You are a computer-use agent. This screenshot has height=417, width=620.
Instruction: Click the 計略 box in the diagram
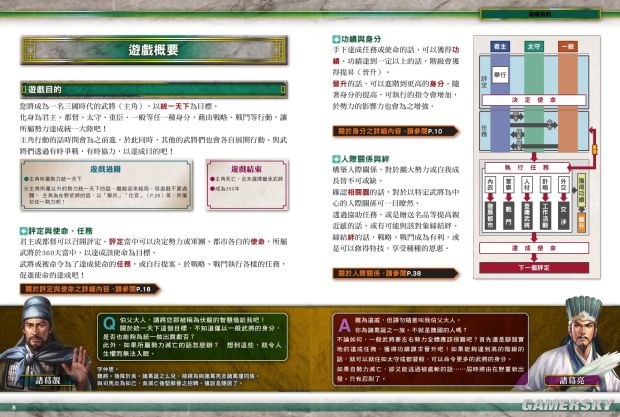[545, 184]
